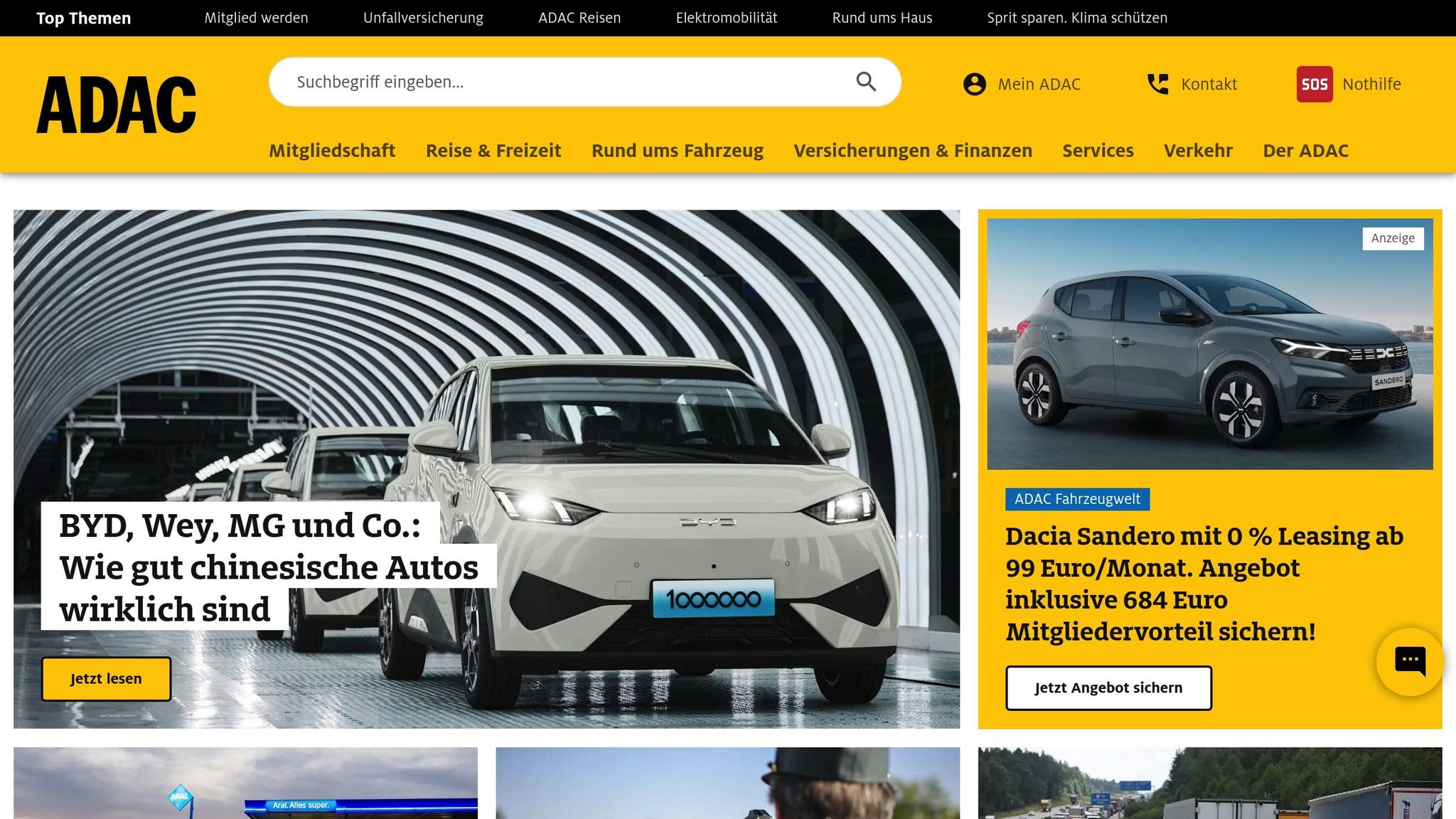Viewport: 1456px width, 819px height.
Task: Open Versicherungen & Finanzen menu
Action: point(913,151)
